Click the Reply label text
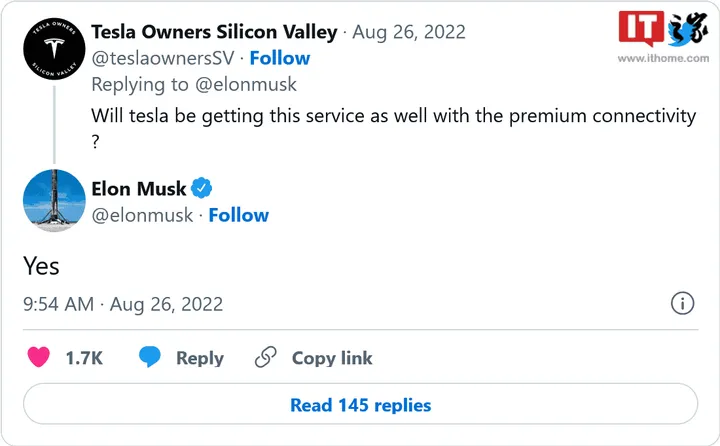The image size is (720, 446). [200, 358]
